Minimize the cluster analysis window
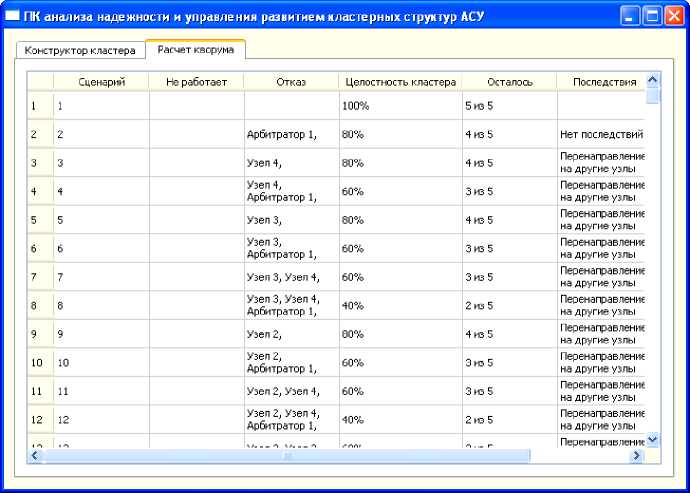The image size is (690, 493). (630, 17)
